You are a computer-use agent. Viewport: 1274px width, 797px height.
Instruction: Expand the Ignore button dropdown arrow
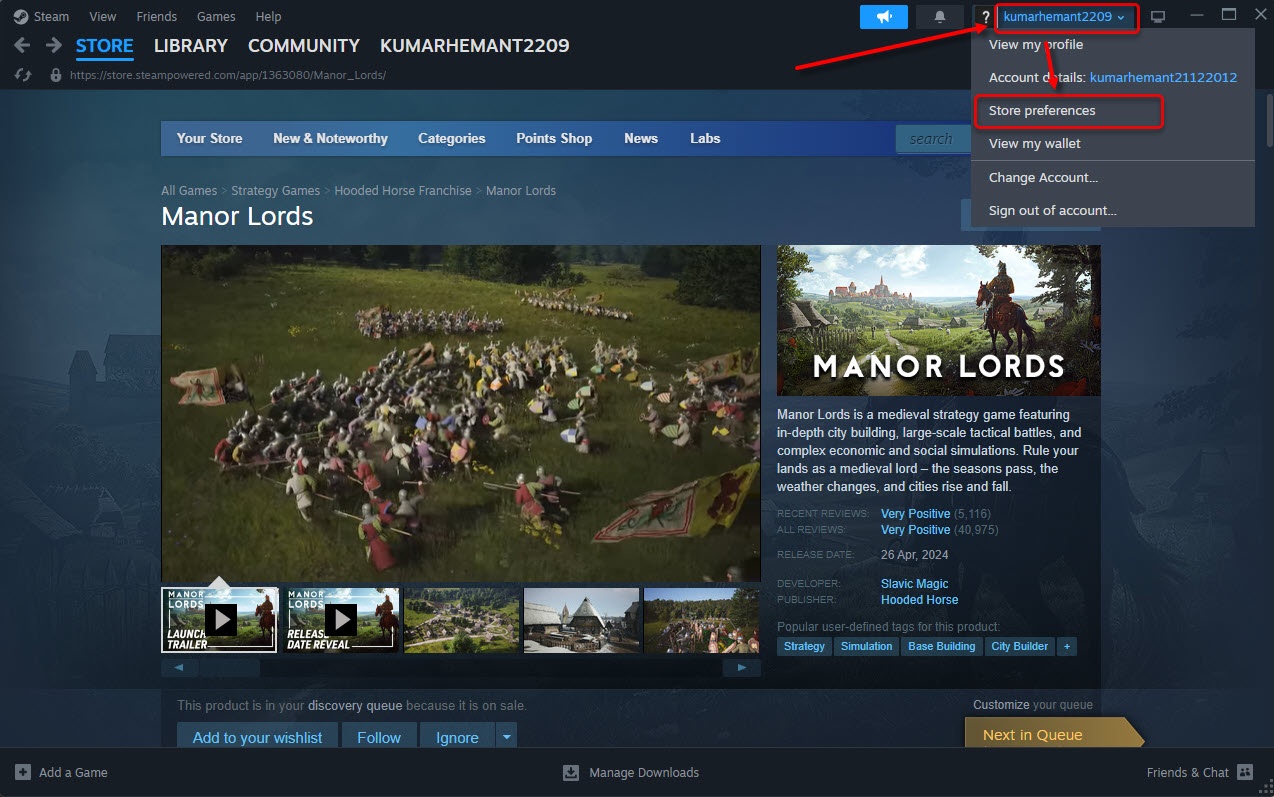tap(506, 737)
